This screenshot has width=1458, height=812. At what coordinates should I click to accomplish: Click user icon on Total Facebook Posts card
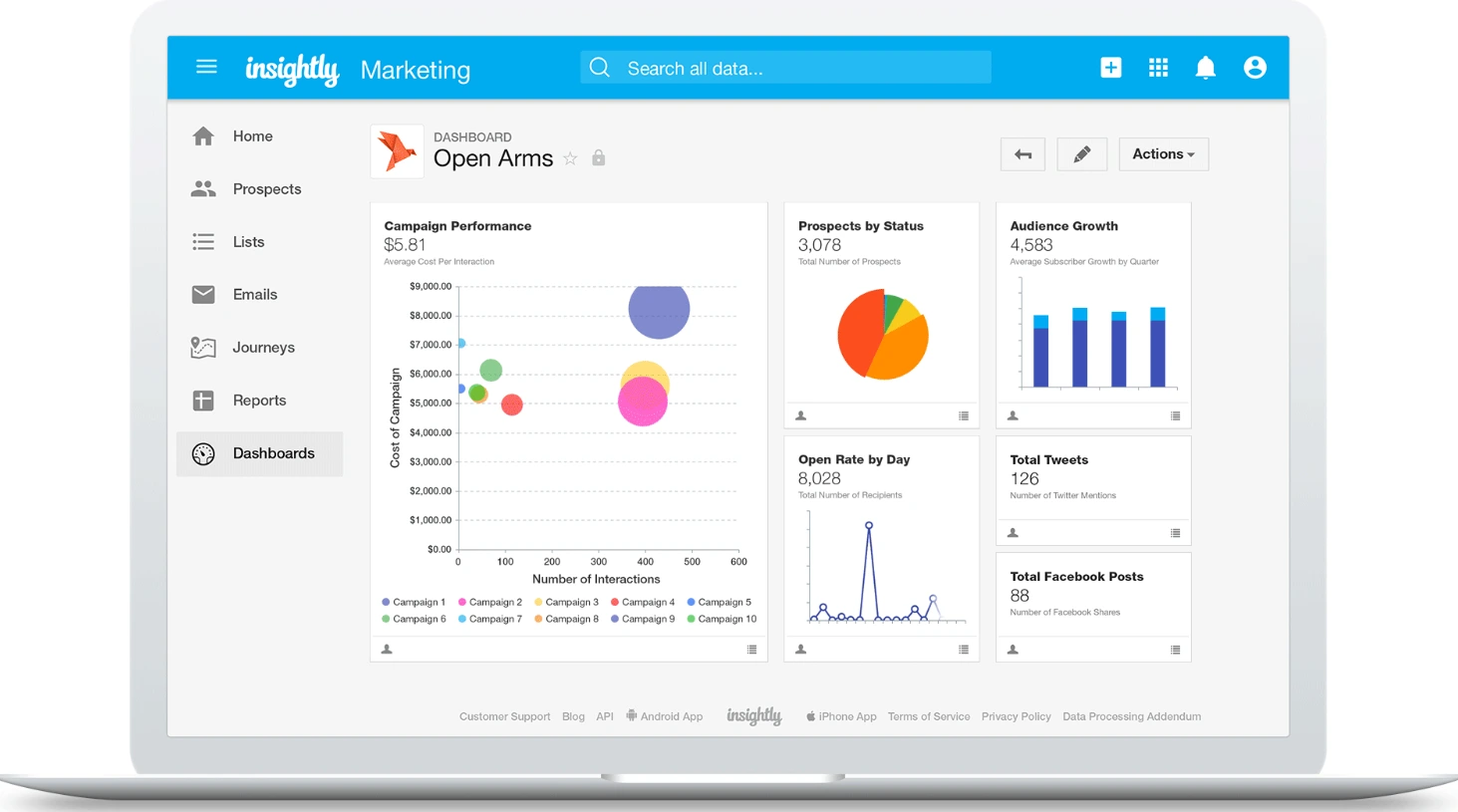(1013, 650)
